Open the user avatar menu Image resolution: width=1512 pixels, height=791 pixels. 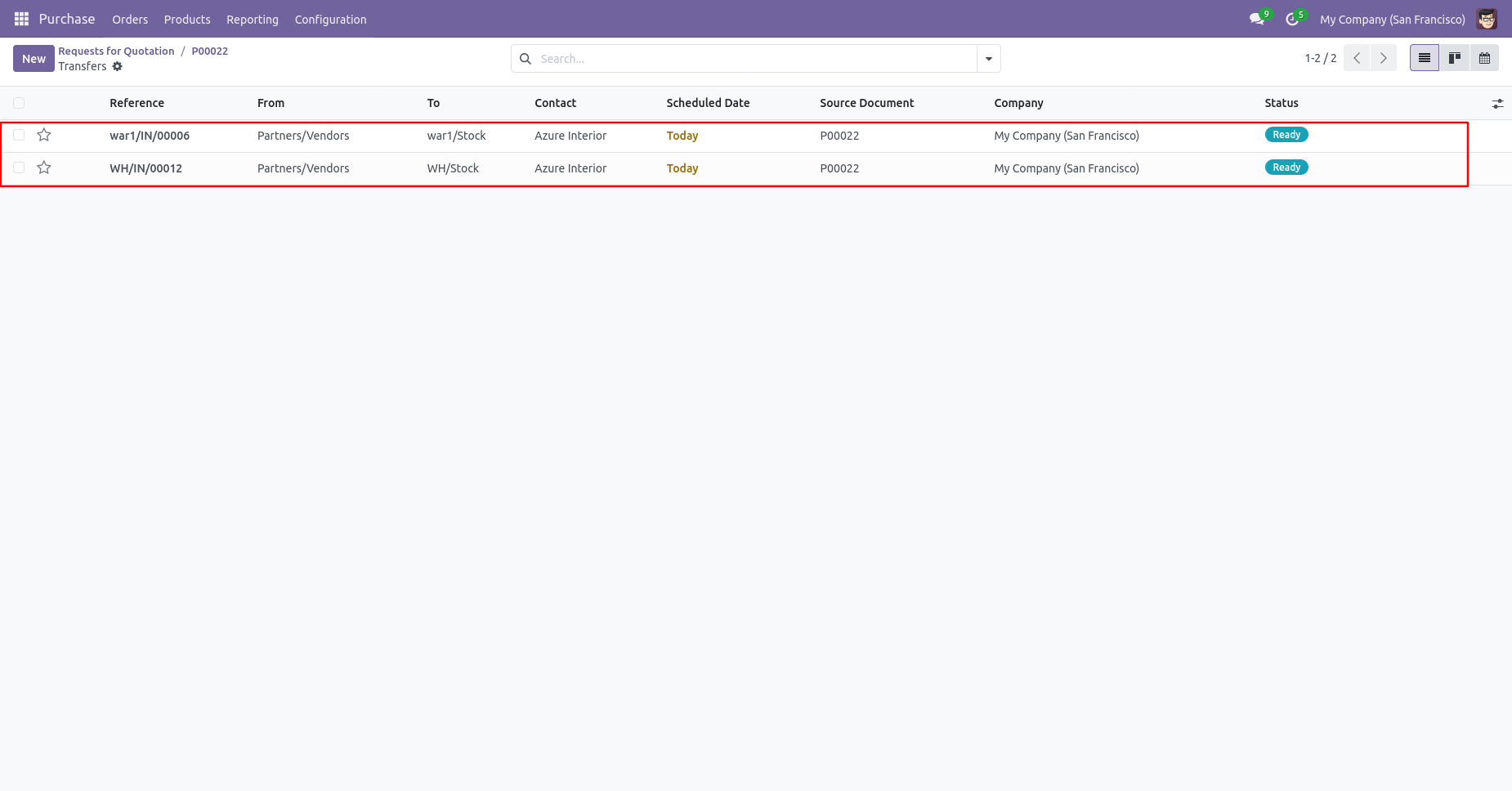click(x=1487, y=19)
